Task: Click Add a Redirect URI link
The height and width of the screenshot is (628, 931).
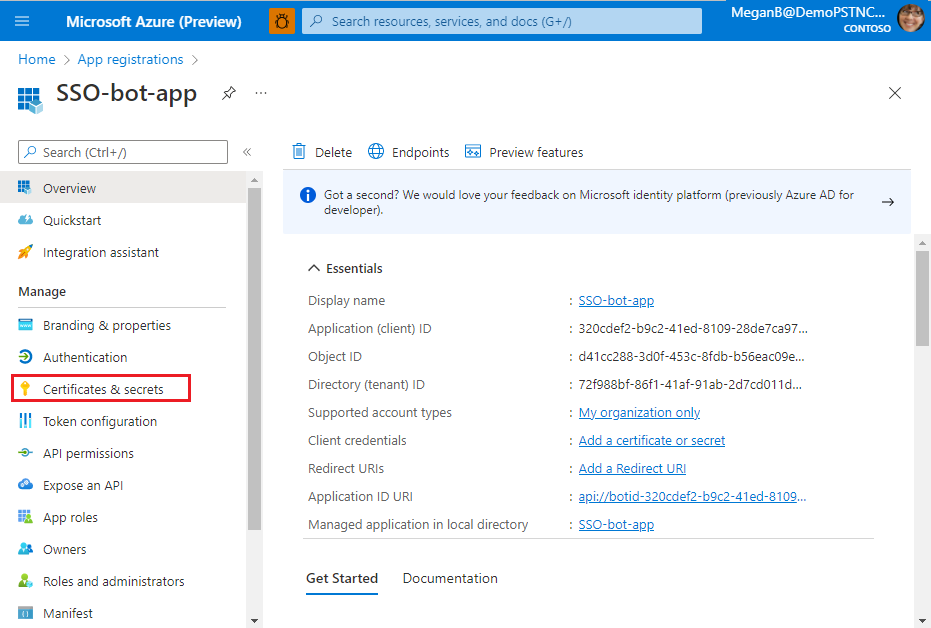Action: click(x=632, y=468)
